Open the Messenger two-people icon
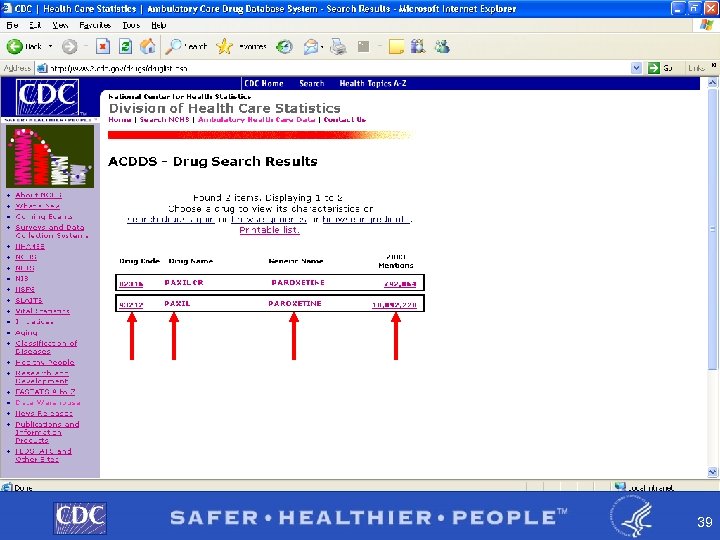 pyautogui.click(x=442, y=46)
